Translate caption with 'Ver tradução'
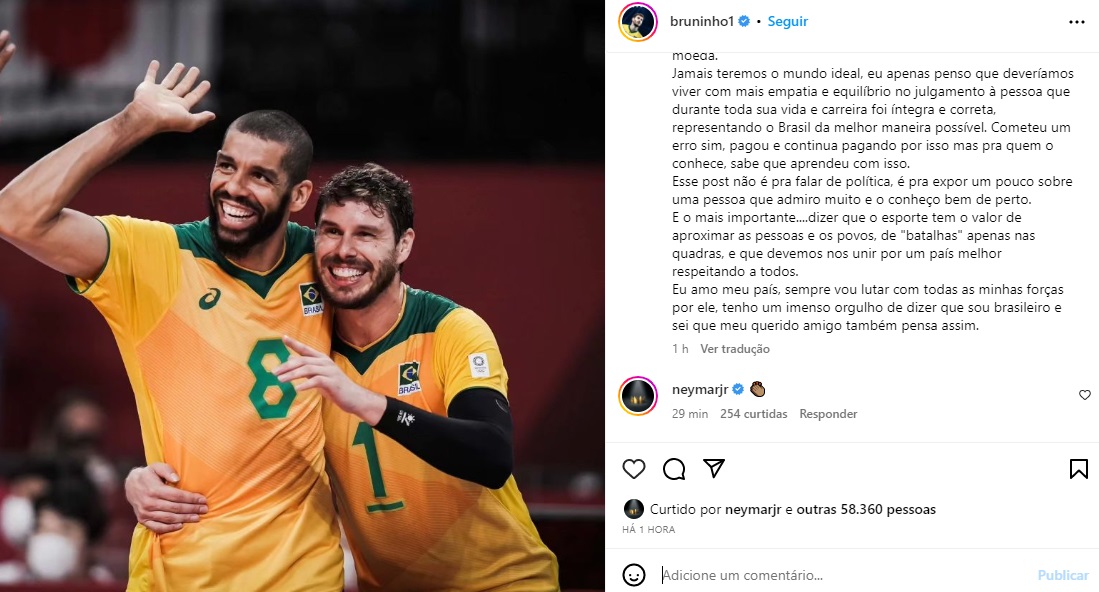 [x=735, y=349]
